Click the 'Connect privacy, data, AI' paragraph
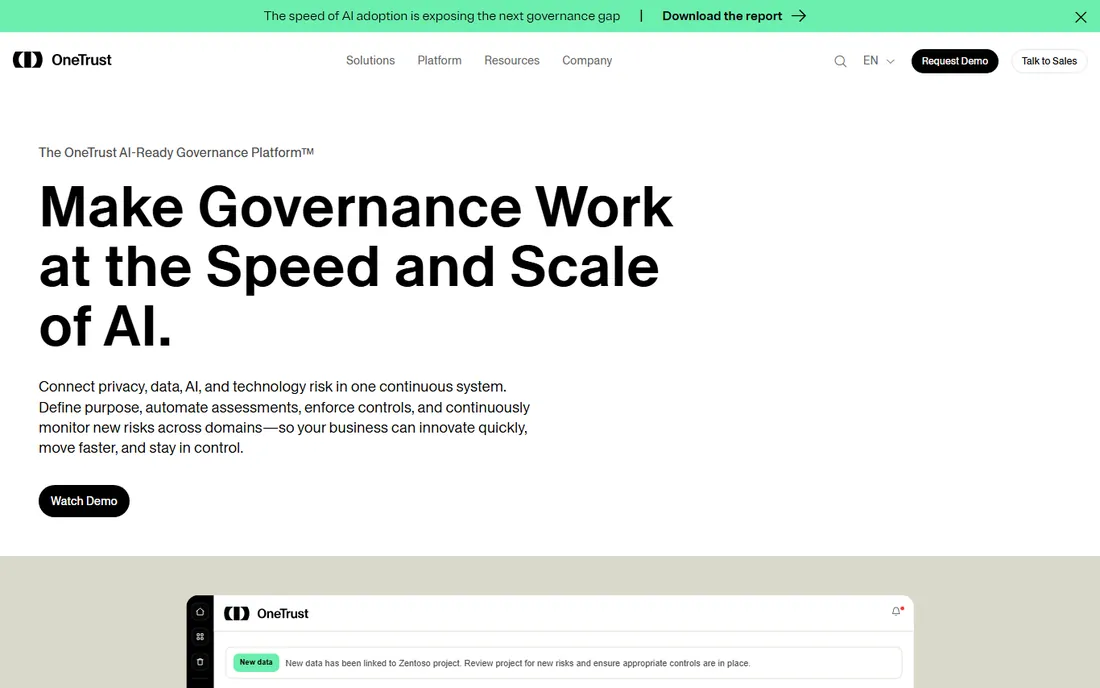 point(284,417)
